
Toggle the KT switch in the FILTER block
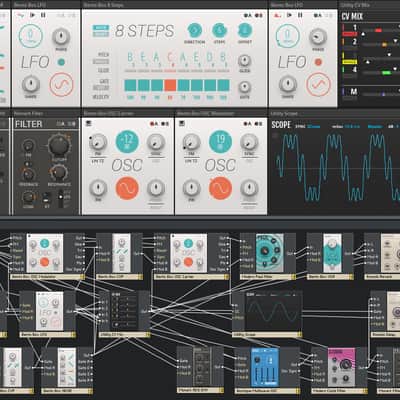(47, 198)
